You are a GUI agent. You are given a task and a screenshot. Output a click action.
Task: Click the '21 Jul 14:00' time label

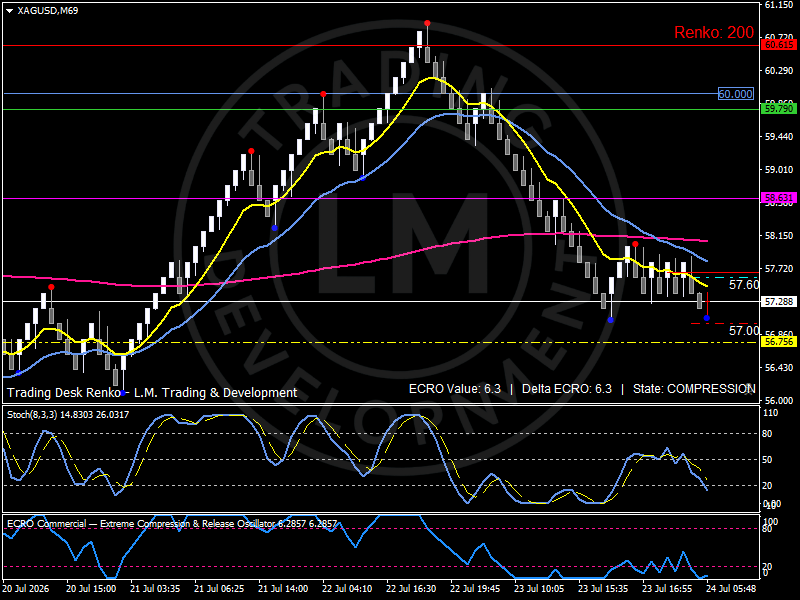tap(283, 588)
